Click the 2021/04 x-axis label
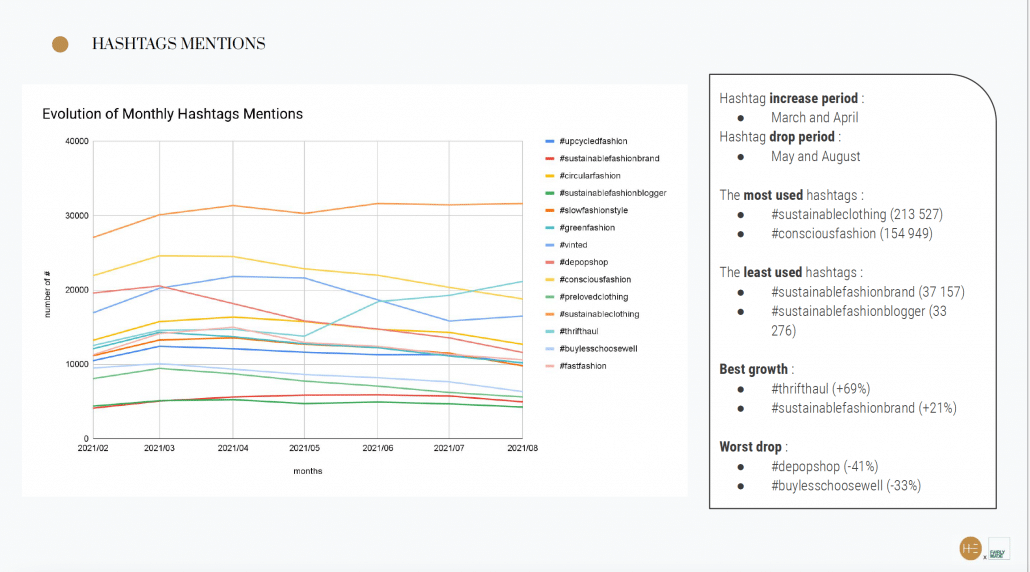The image size is (1030, 572). click(233, 448)
